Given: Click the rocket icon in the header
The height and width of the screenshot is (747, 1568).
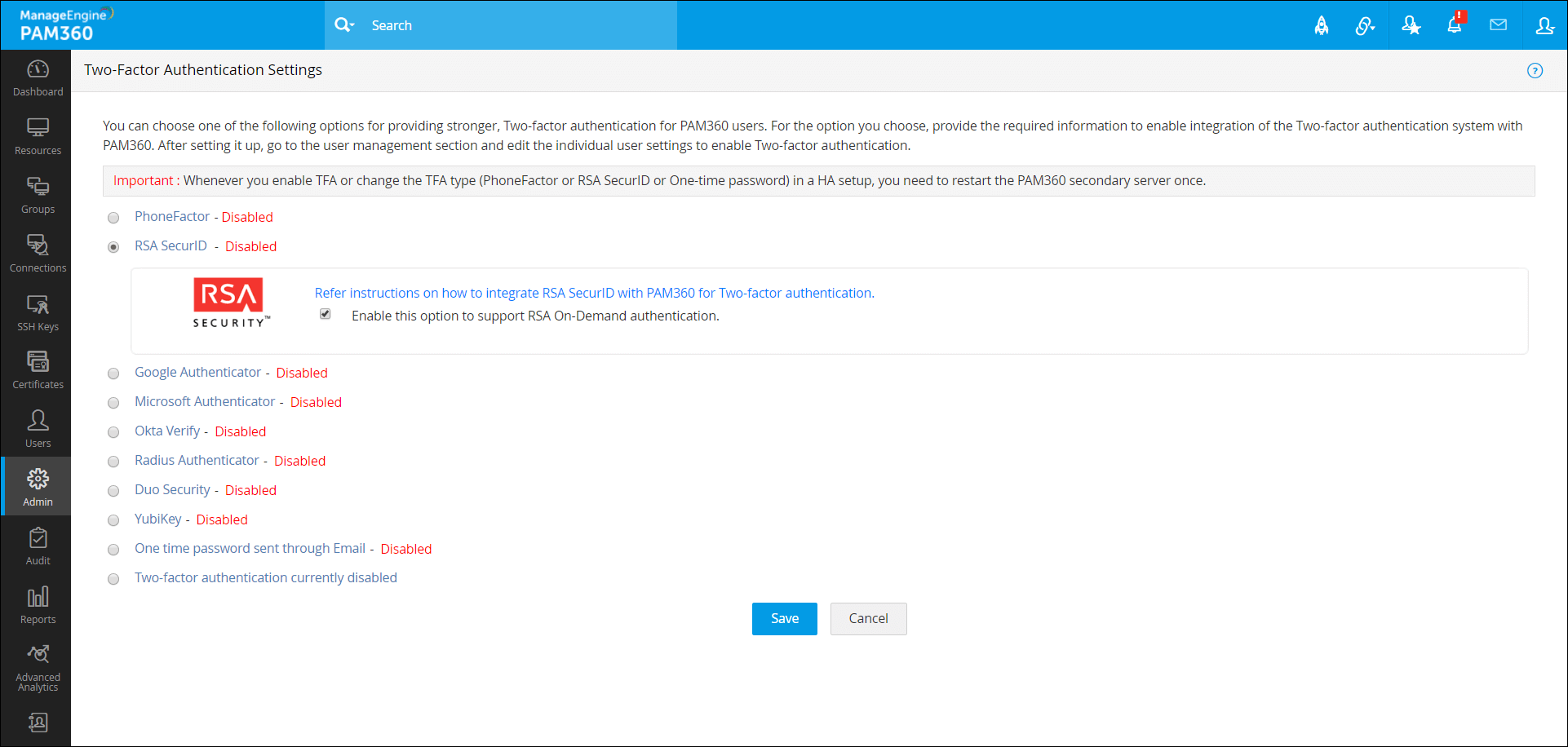Looking at the screenshot, I should 1322,26.
